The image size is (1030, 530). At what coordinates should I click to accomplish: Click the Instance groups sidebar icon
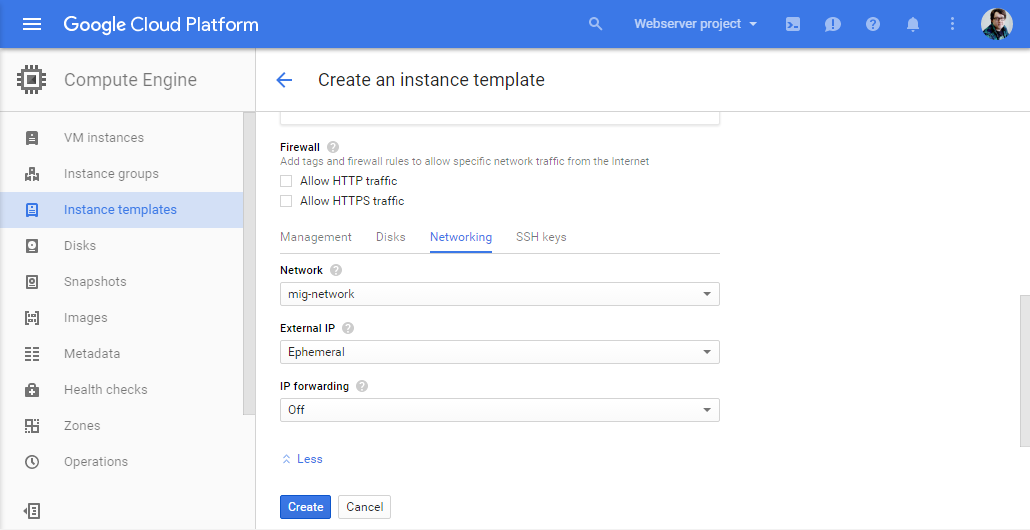pos(32,174)
